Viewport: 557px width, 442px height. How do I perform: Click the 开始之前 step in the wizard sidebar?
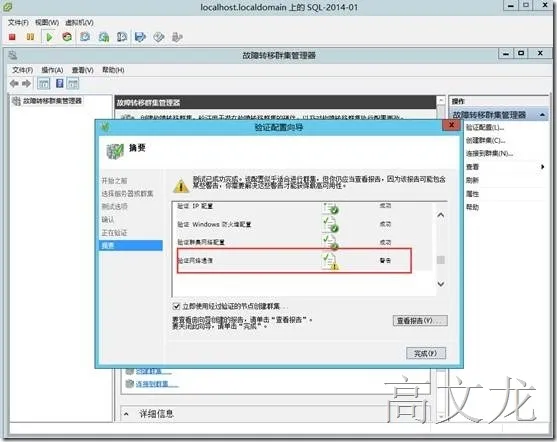(x=114, y=181)
